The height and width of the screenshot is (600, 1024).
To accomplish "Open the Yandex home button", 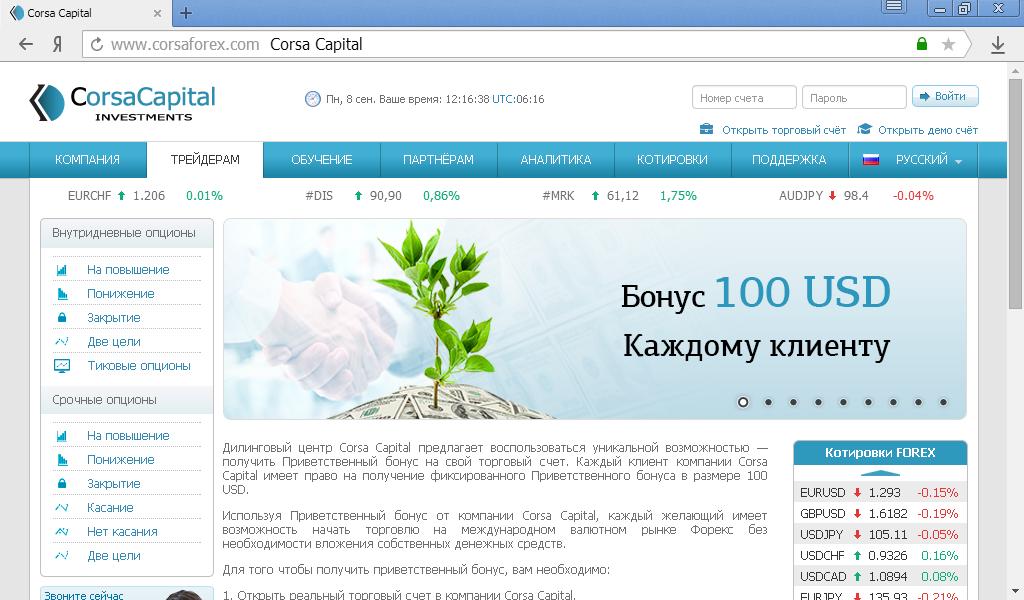I will click(x=57, y=44).
